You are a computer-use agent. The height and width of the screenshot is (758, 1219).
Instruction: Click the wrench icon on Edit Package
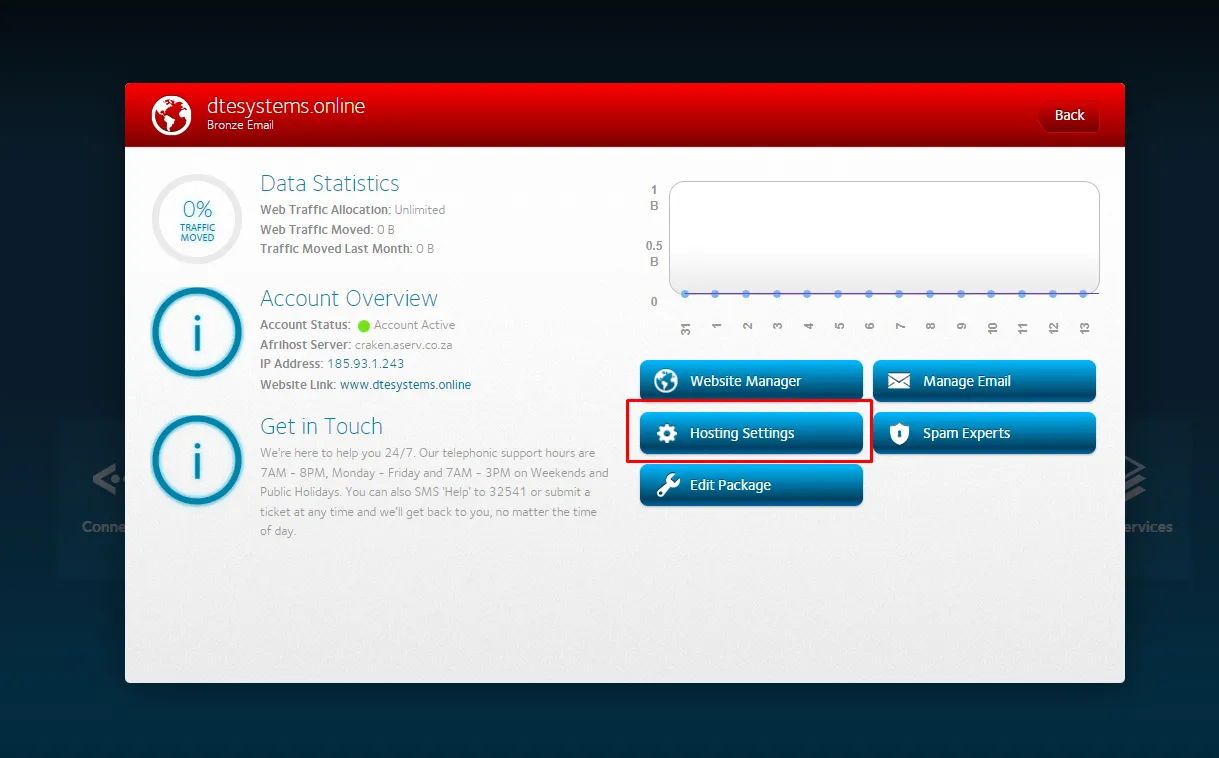pyautogui.click(x=667, y=485)
